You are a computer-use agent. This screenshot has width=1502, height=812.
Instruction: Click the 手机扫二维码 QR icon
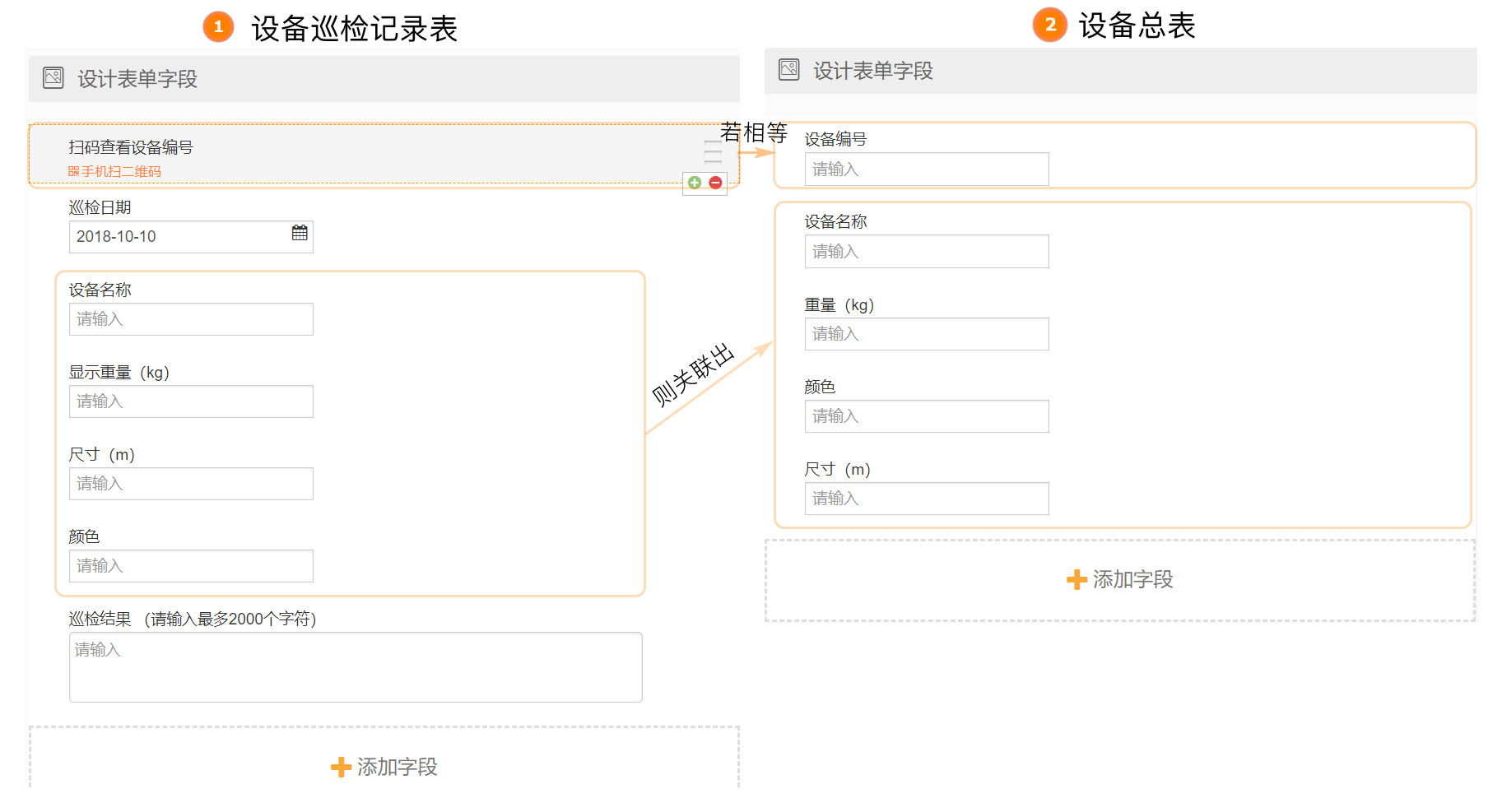pyautogui.click(x=73, y=171)
